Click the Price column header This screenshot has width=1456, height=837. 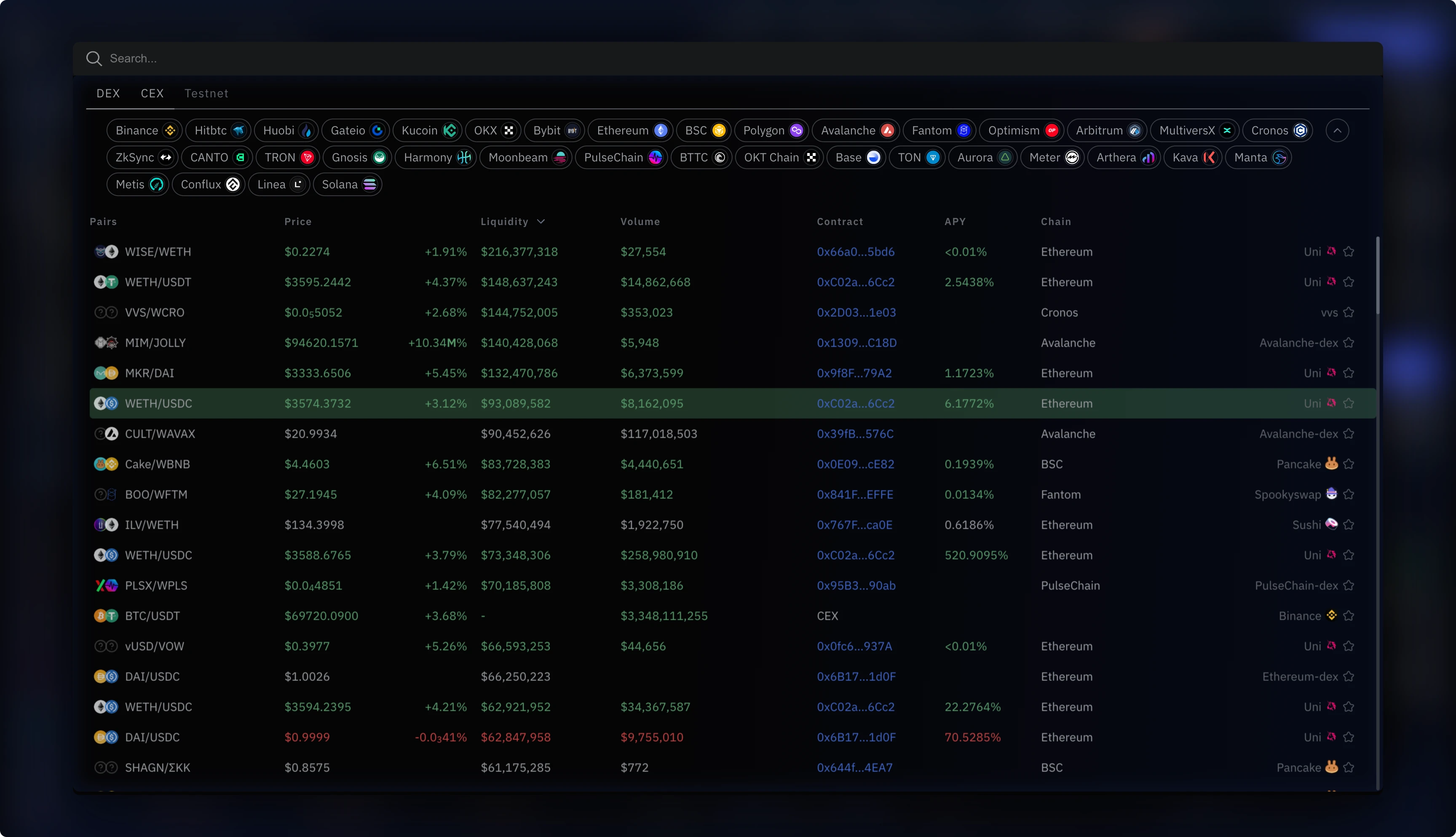297,222
